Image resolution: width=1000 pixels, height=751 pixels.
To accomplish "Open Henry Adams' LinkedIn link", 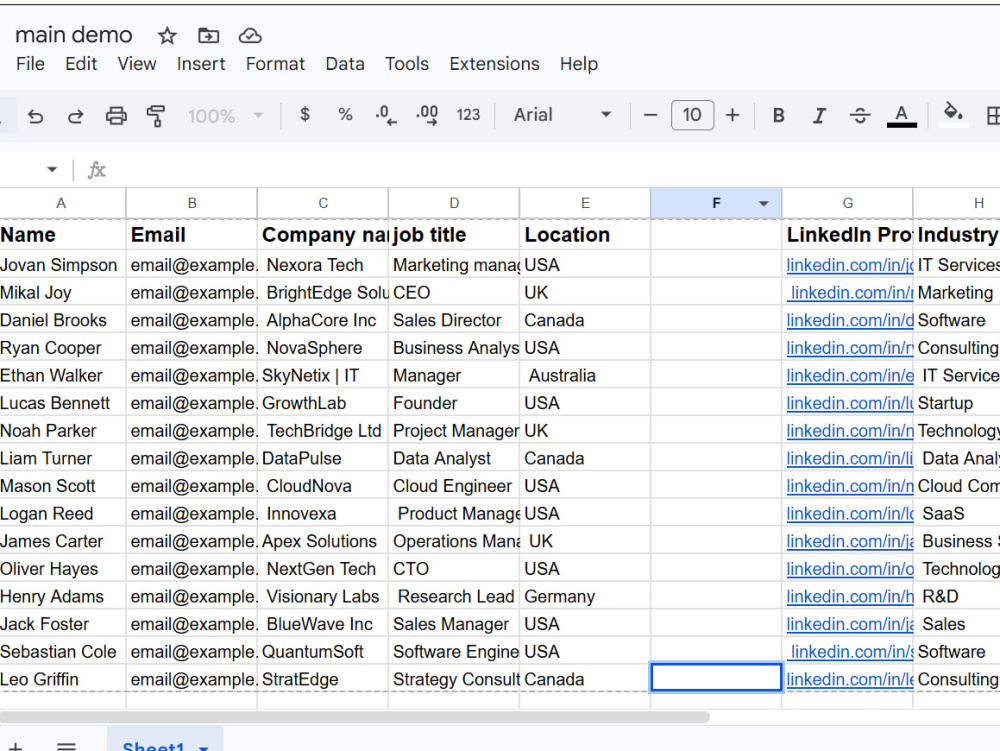I will click(849, 597).
